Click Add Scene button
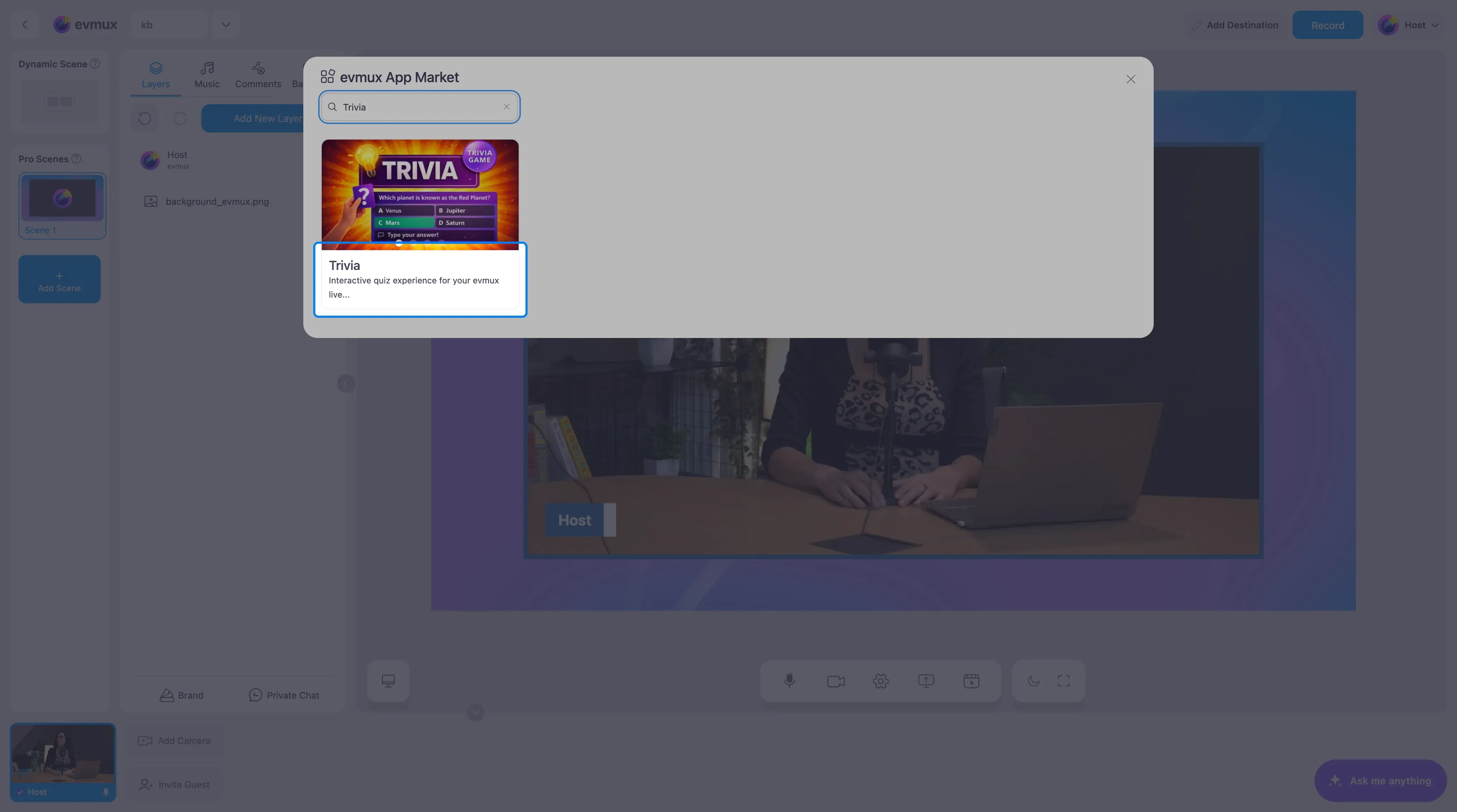 click(x=60, y=279)
